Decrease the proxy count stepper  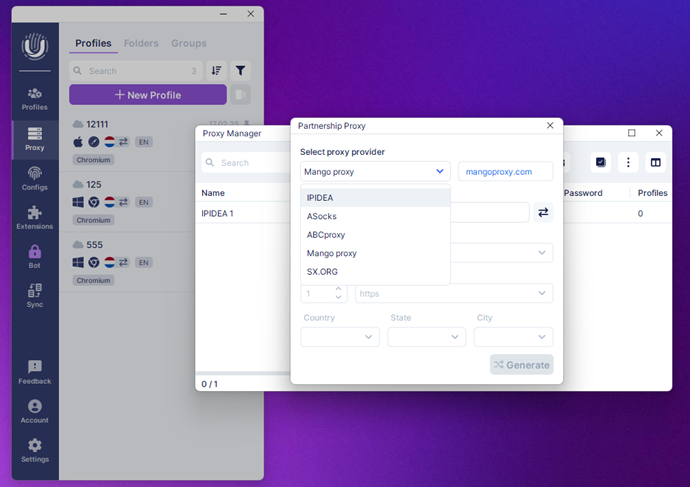coord(338,297)
